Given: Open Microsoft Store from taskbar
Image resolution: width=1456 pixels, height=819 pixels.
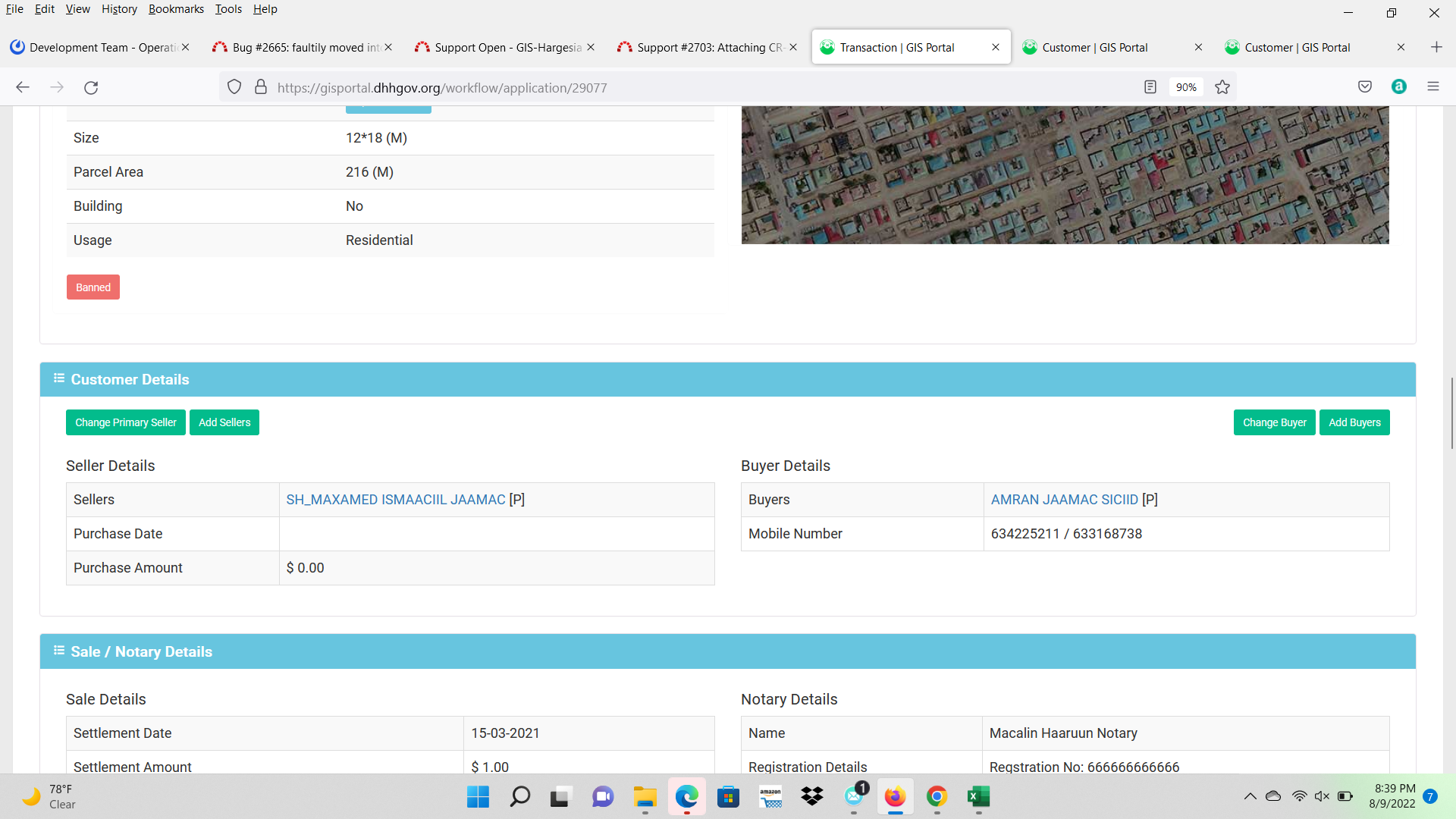Looking at the screenshot, I should tap(729, 797).
